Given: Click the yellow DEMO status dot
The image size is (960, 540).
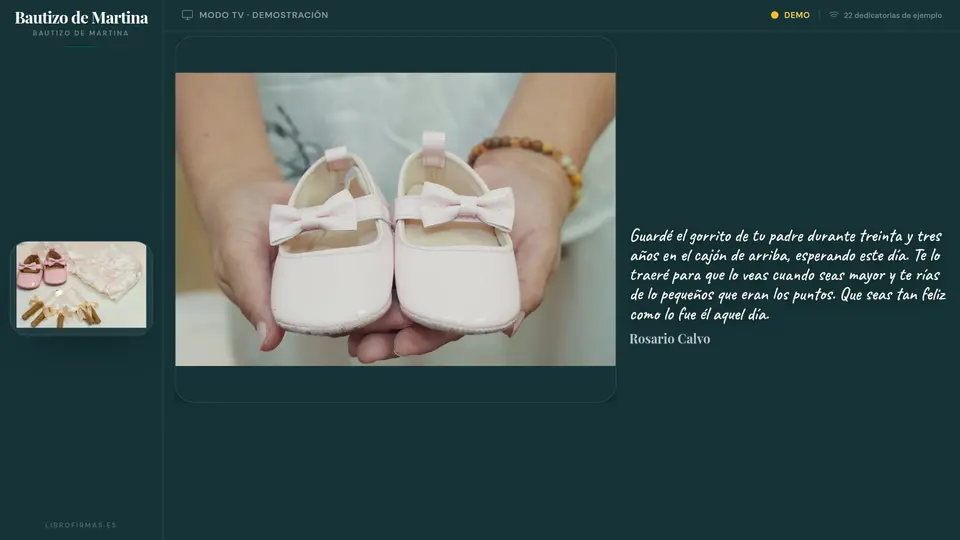Looking at the screenshot, I should (774, 15).
